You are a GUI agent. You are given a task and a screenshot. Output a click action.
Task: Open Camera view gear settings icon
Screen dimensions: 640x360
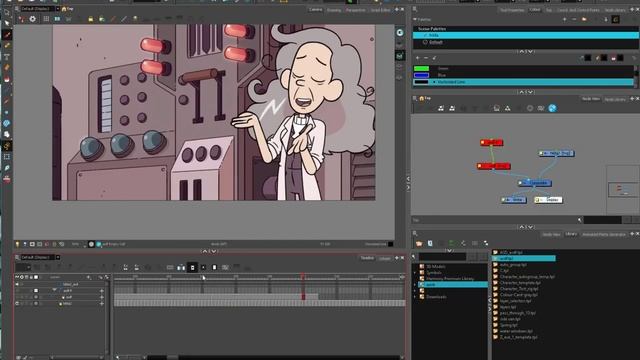point(32,19)
